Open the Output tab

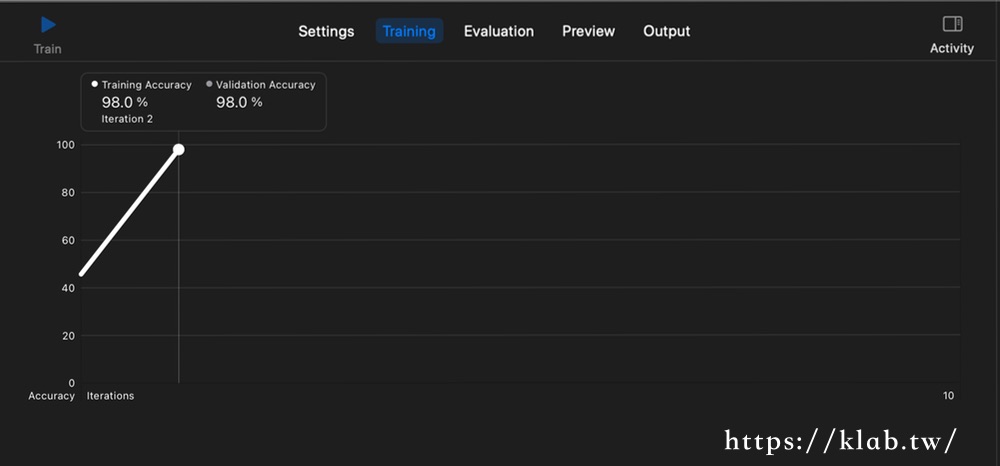point(666,31)
